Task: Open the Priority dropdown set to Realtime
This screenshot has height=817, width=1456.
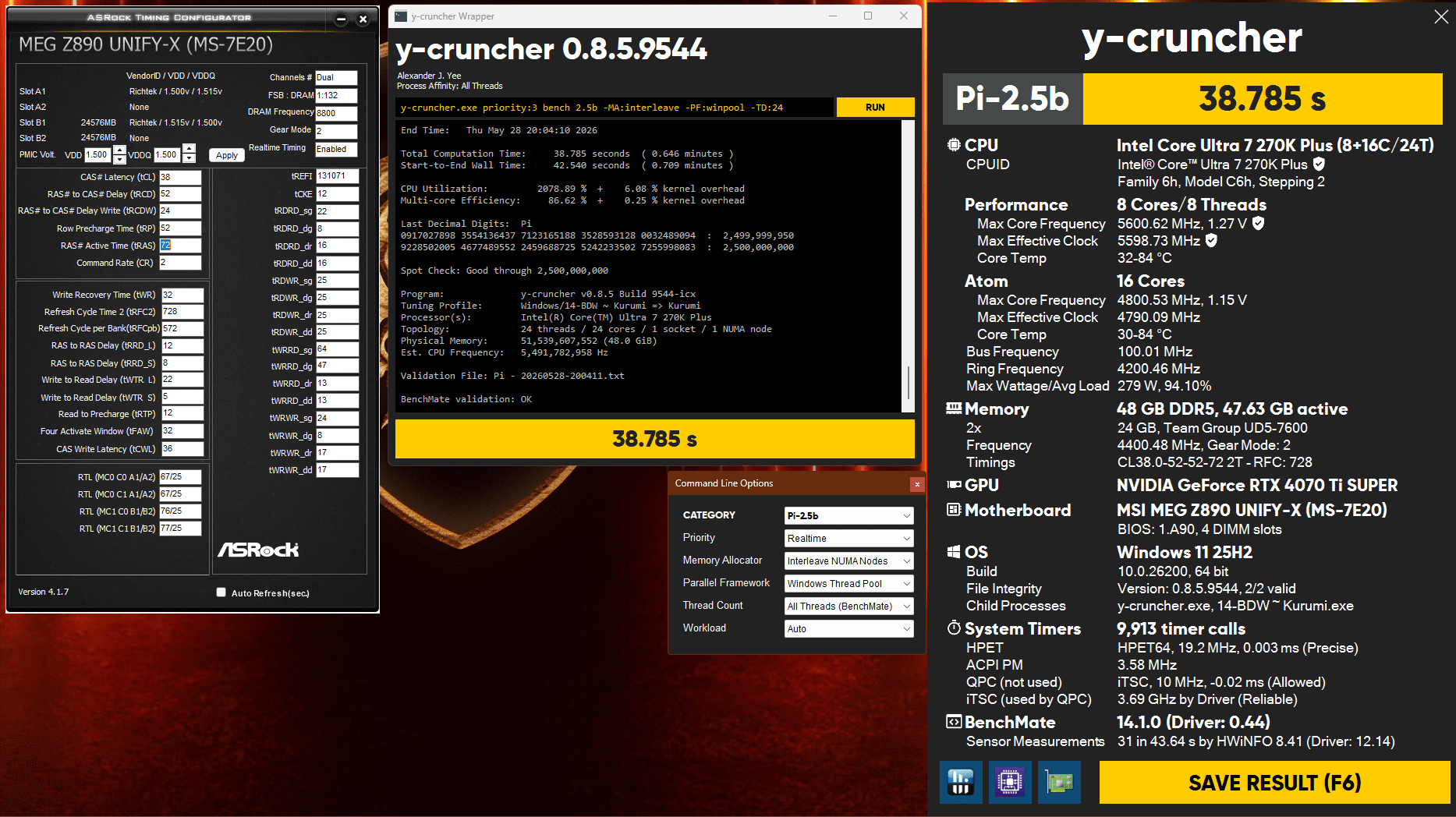Action: [848, 539]
